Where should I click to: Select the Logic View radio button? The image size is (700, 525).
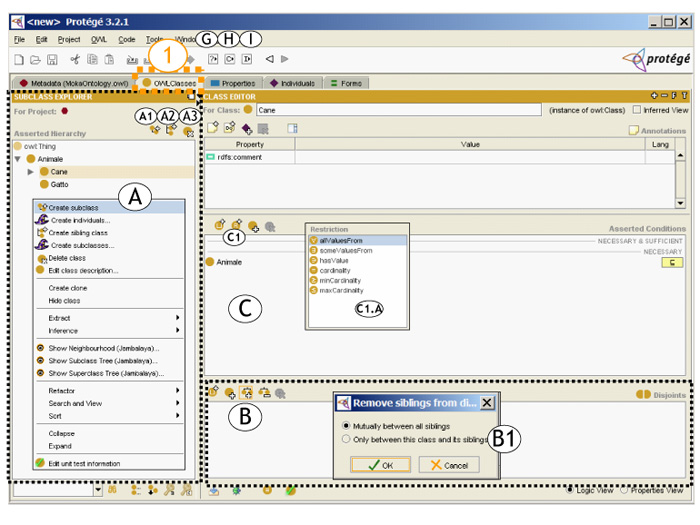[570, 490]
